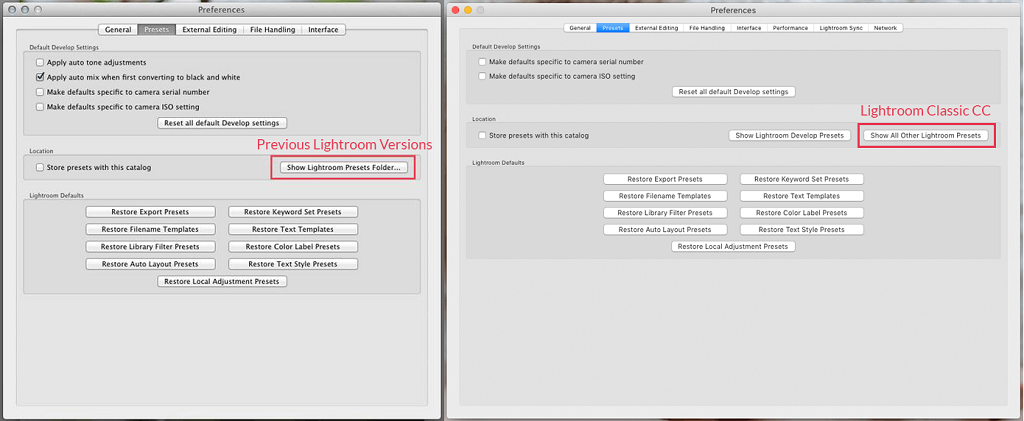This screenshot has width=1024, height=421.
Task: Select Presets tab in right Preferences window
Action: point(613,28)
